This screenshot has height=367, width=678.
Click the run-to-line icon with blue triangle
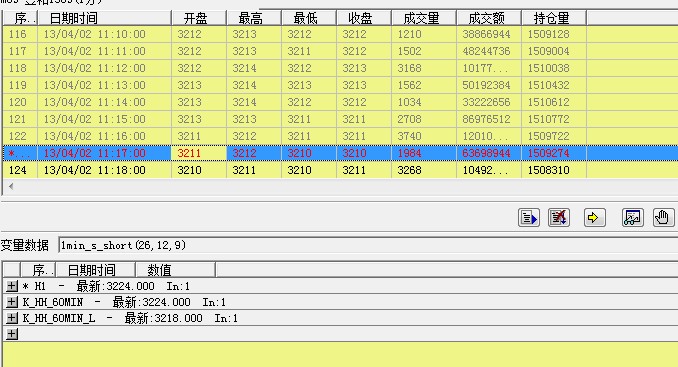click(x=528, y=217)
